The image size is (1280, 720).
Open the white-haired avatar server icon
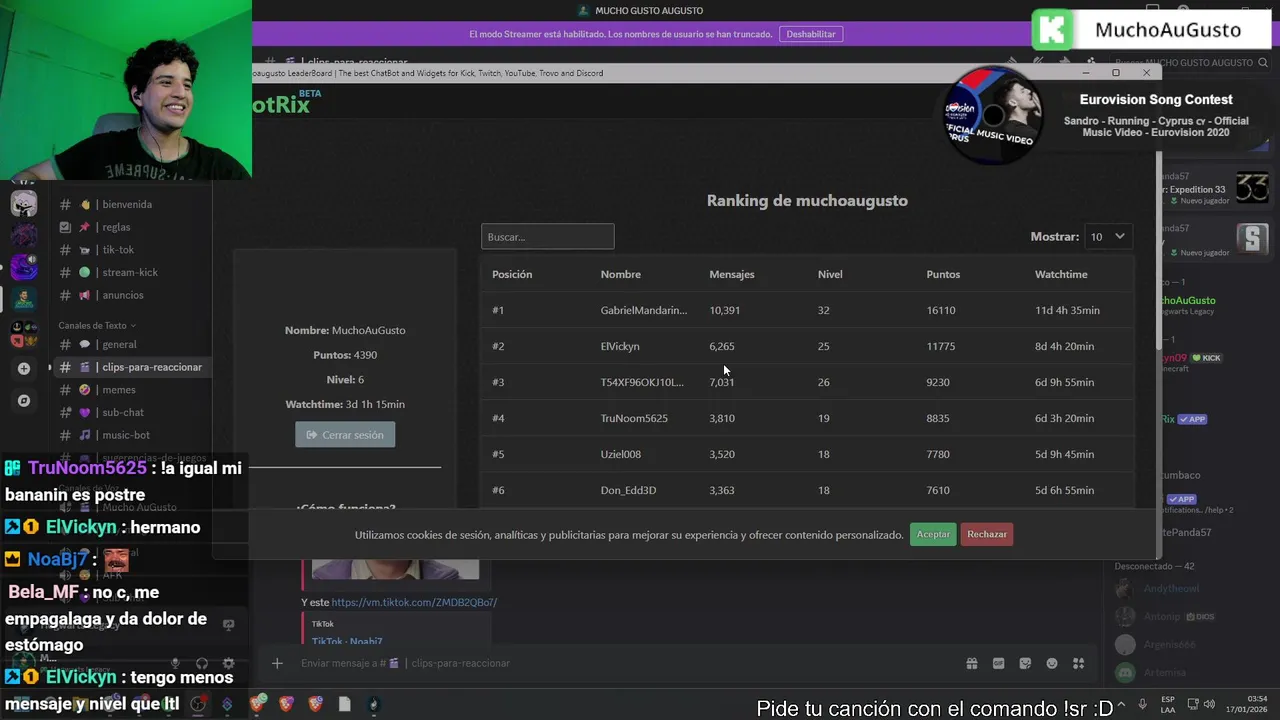click(x=24, y=204)
